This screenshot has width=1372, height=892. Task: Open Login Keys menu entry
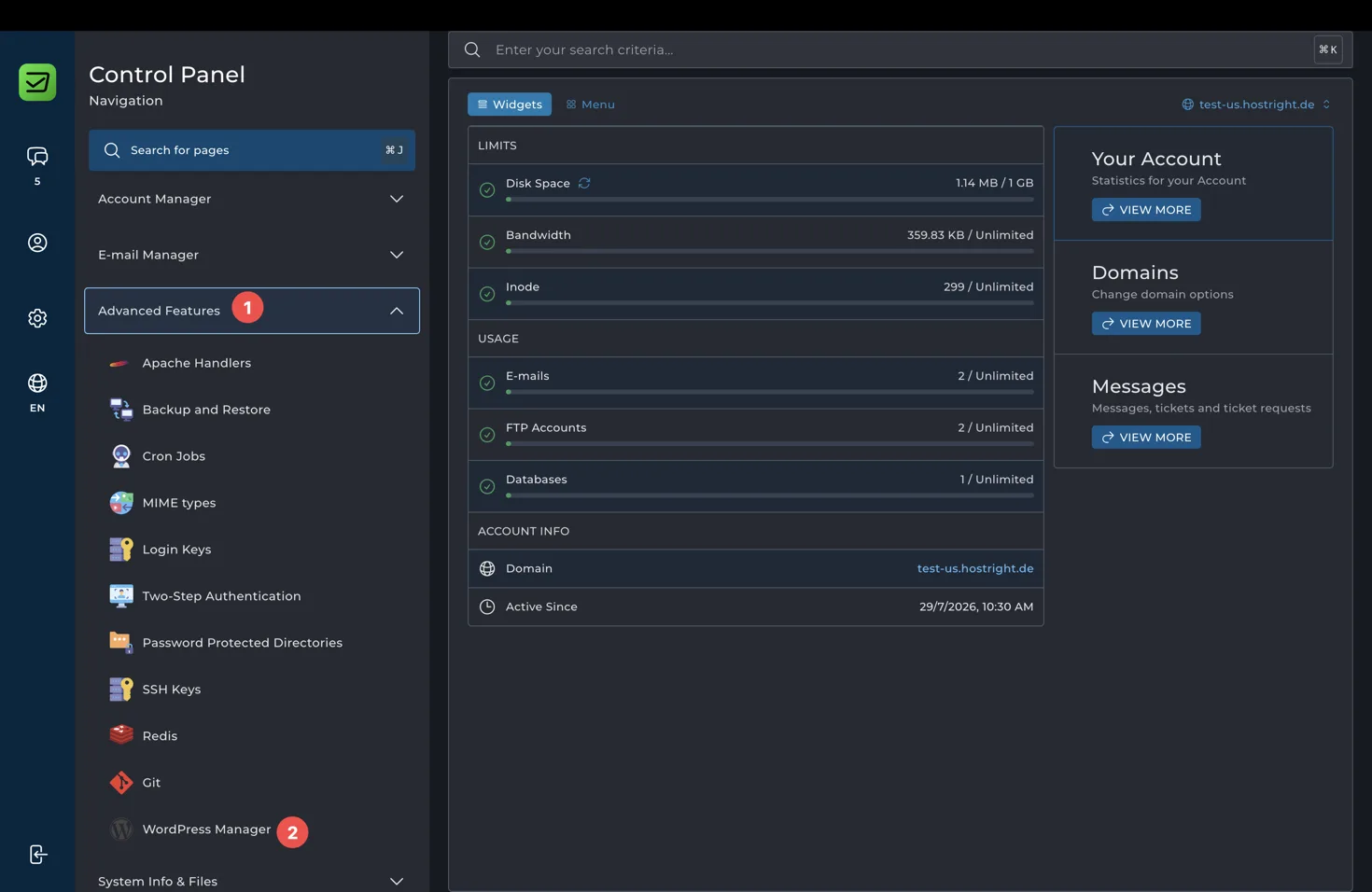(x=176, y=550)
